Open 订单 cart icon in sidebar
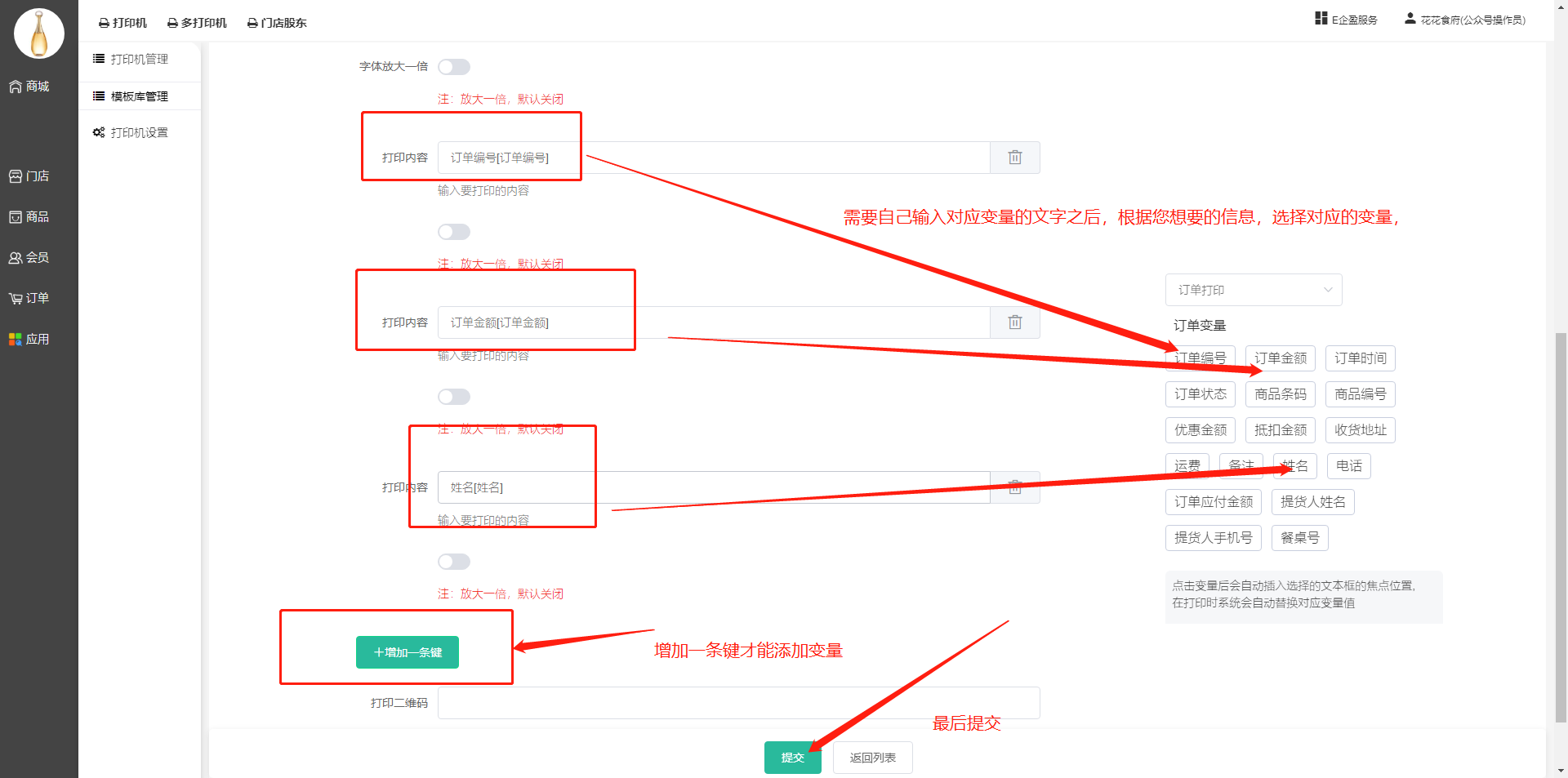The width and height of the screenshot is (1568, 778). pos(16,299)
